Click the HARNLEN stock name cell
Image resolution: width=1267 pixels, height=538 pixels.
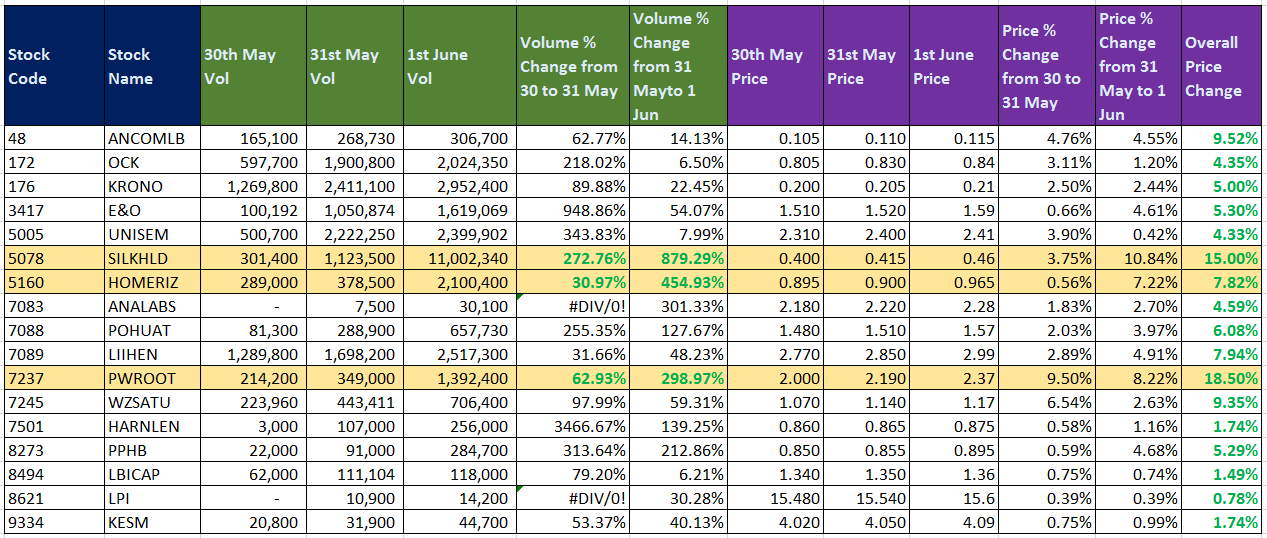coord(152,426)
